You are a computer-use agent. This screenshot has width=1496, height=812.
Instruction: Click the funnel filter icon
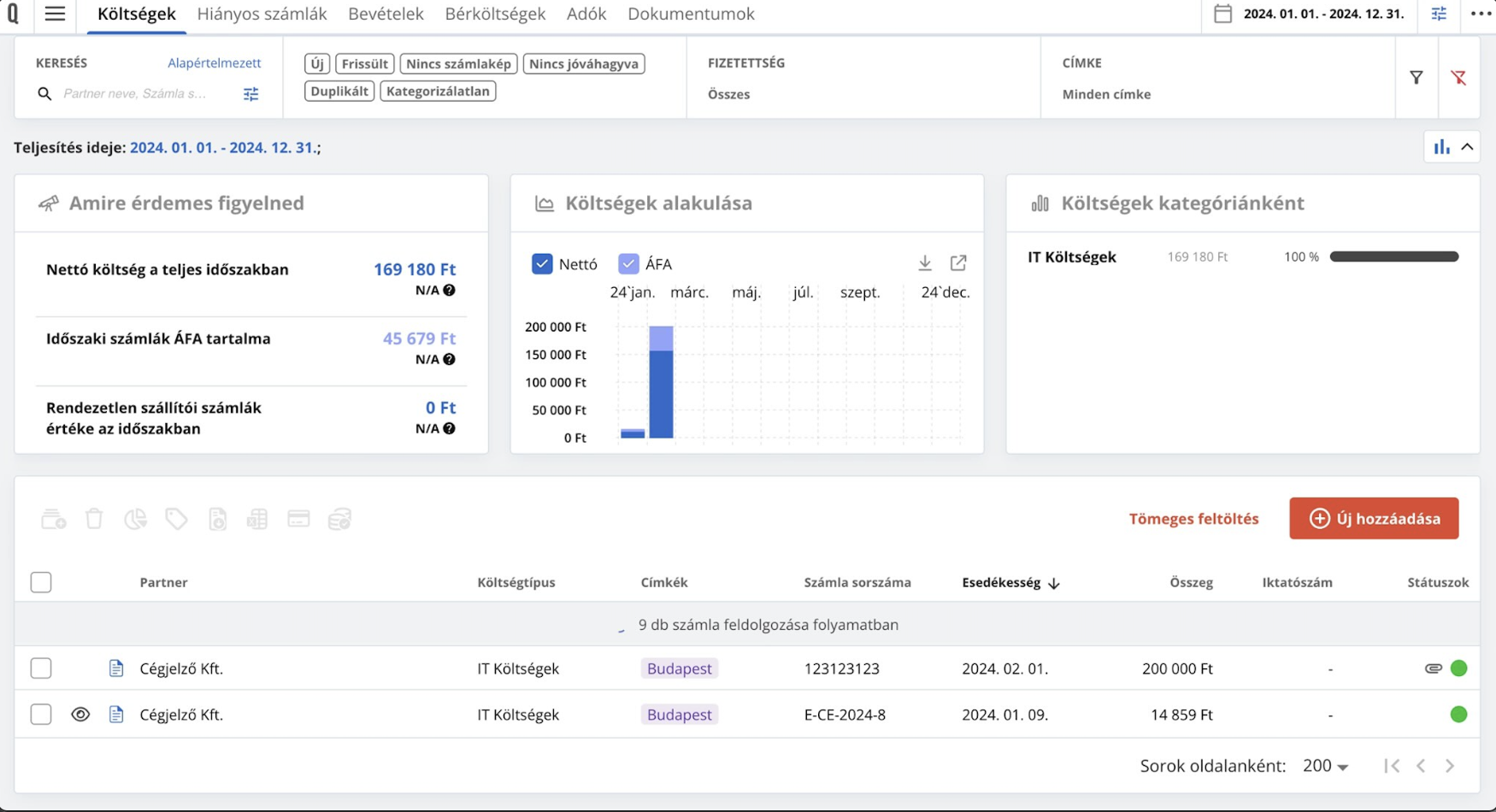coord(1416,78)
